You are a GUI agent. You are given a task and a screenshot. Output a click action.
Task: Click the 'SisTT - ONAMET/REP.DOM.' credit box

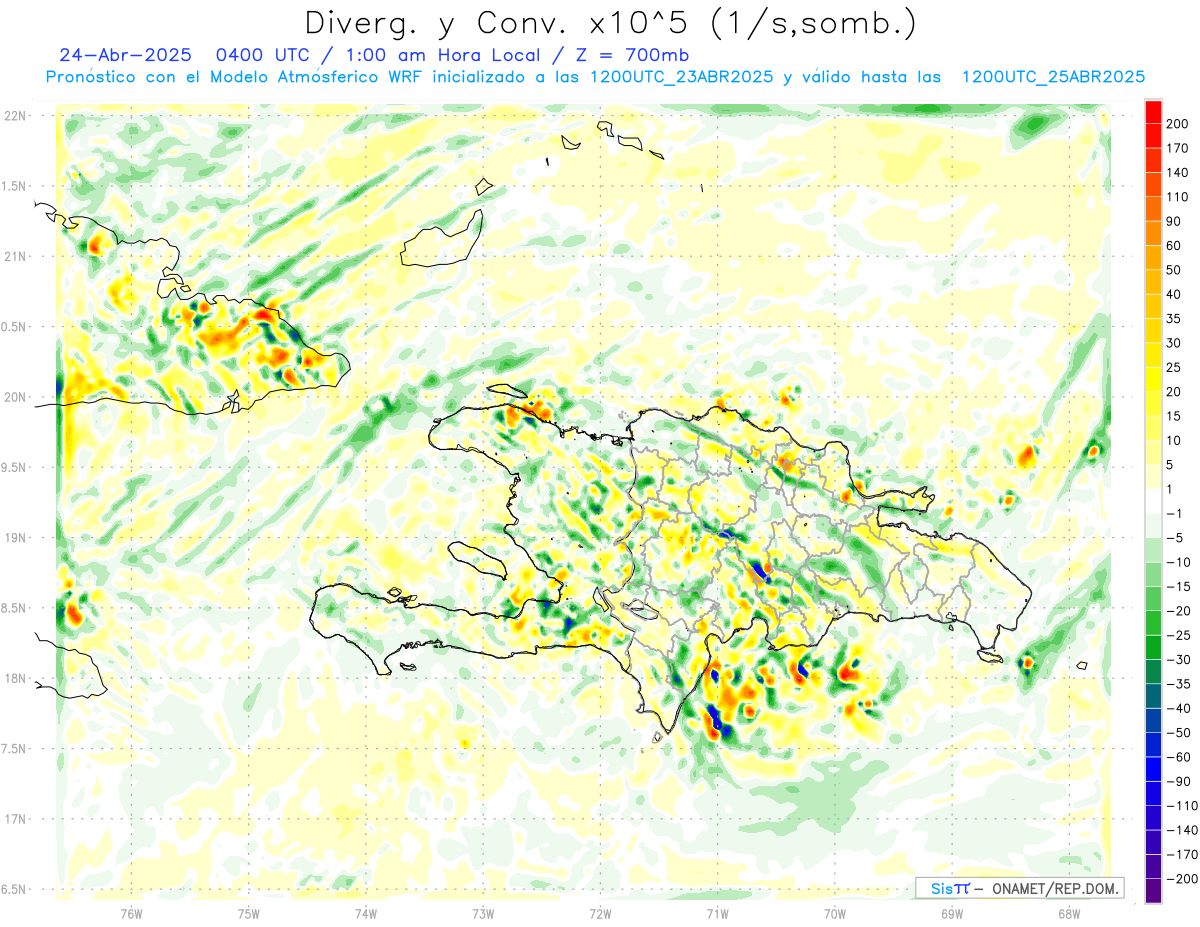(1019, 888)
